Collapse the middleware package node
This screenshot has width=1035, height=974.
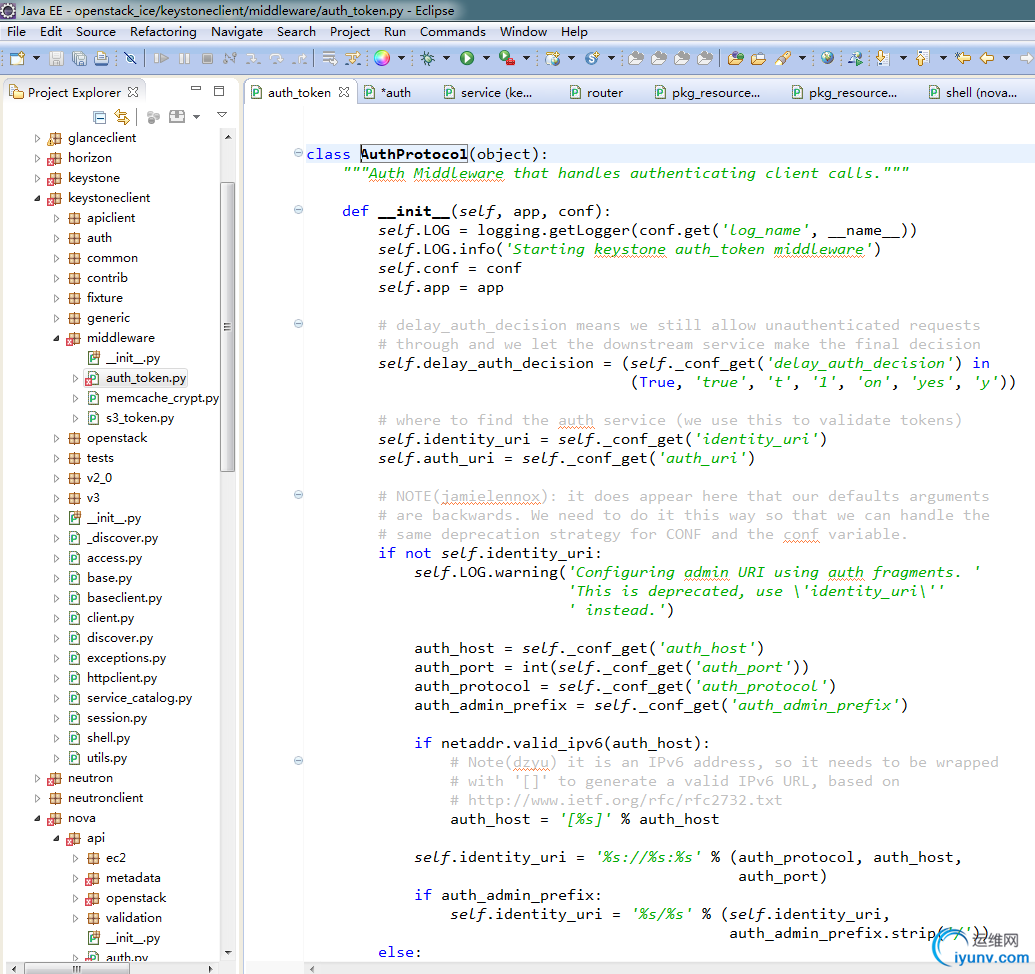[x=56, y=338]
